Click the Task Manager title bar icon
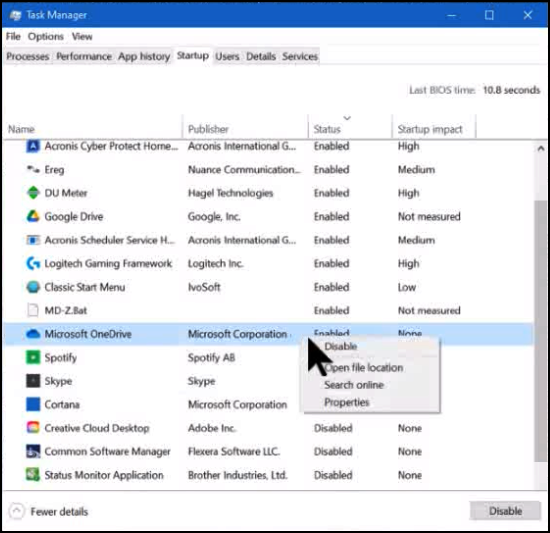 [15, 15]
